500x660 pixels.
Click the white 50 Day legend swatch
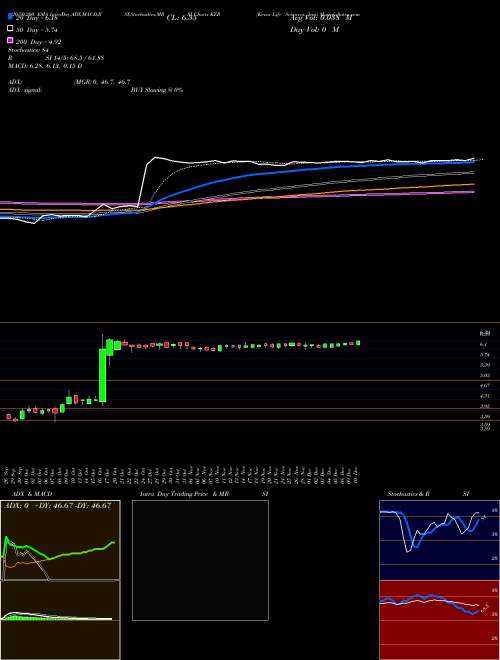(10, 29)
